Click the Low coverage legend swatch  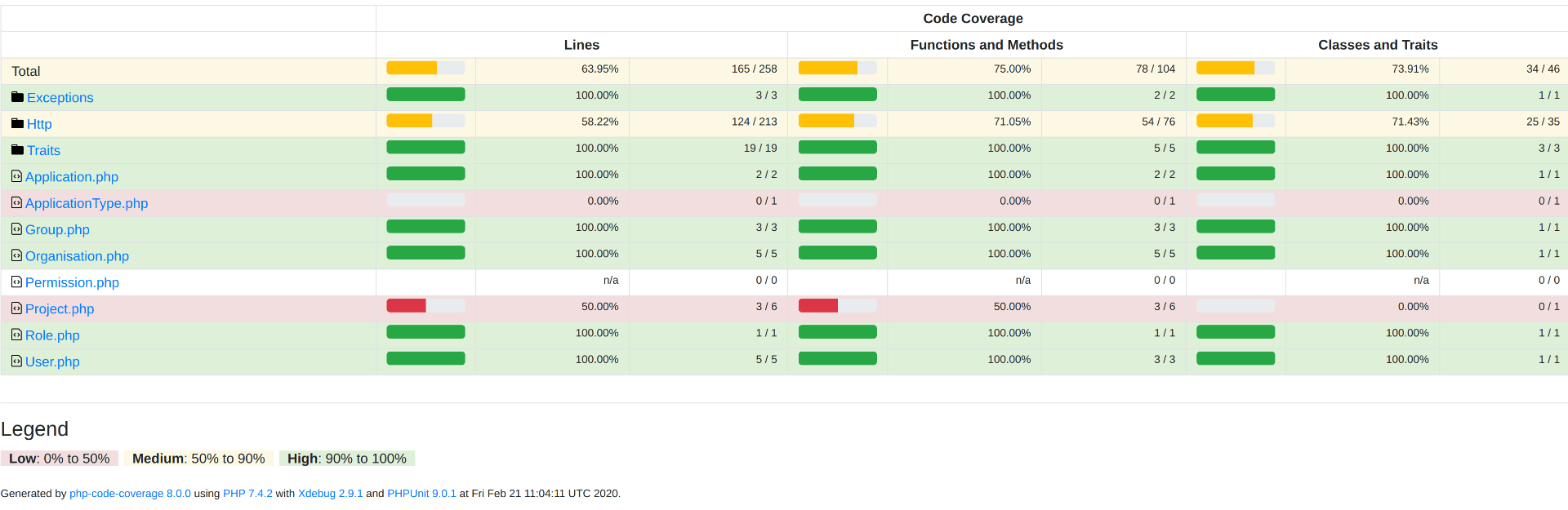pos(60,459)
